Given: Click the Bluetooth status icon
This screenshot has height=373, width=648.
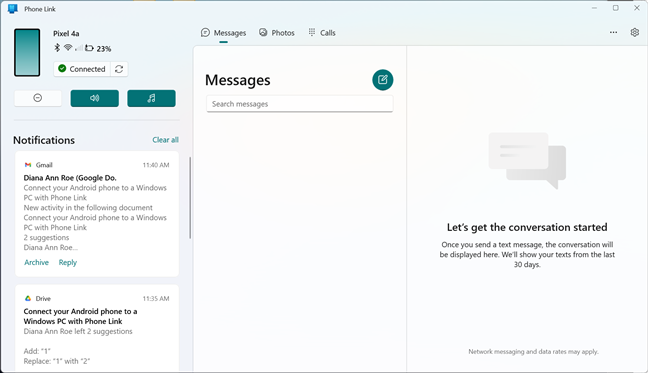Looking at the screenshot, I should coord(57,48).
